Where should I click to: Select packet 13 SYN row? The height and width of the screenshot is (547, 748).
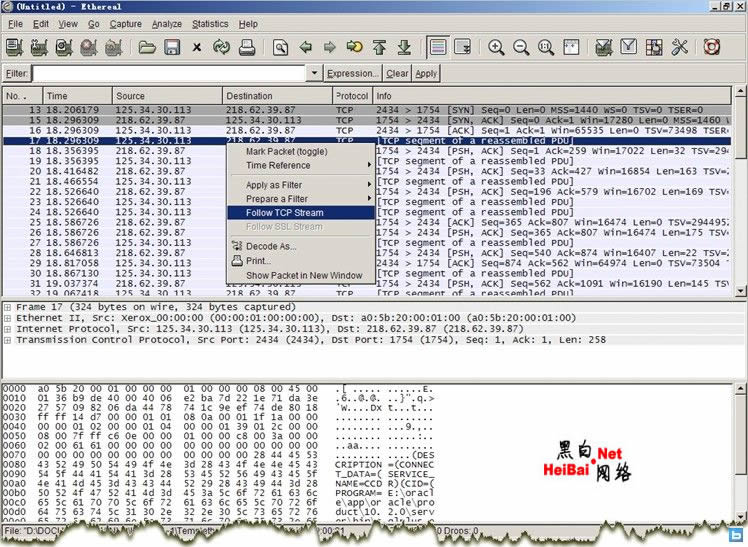click(366, 110)
